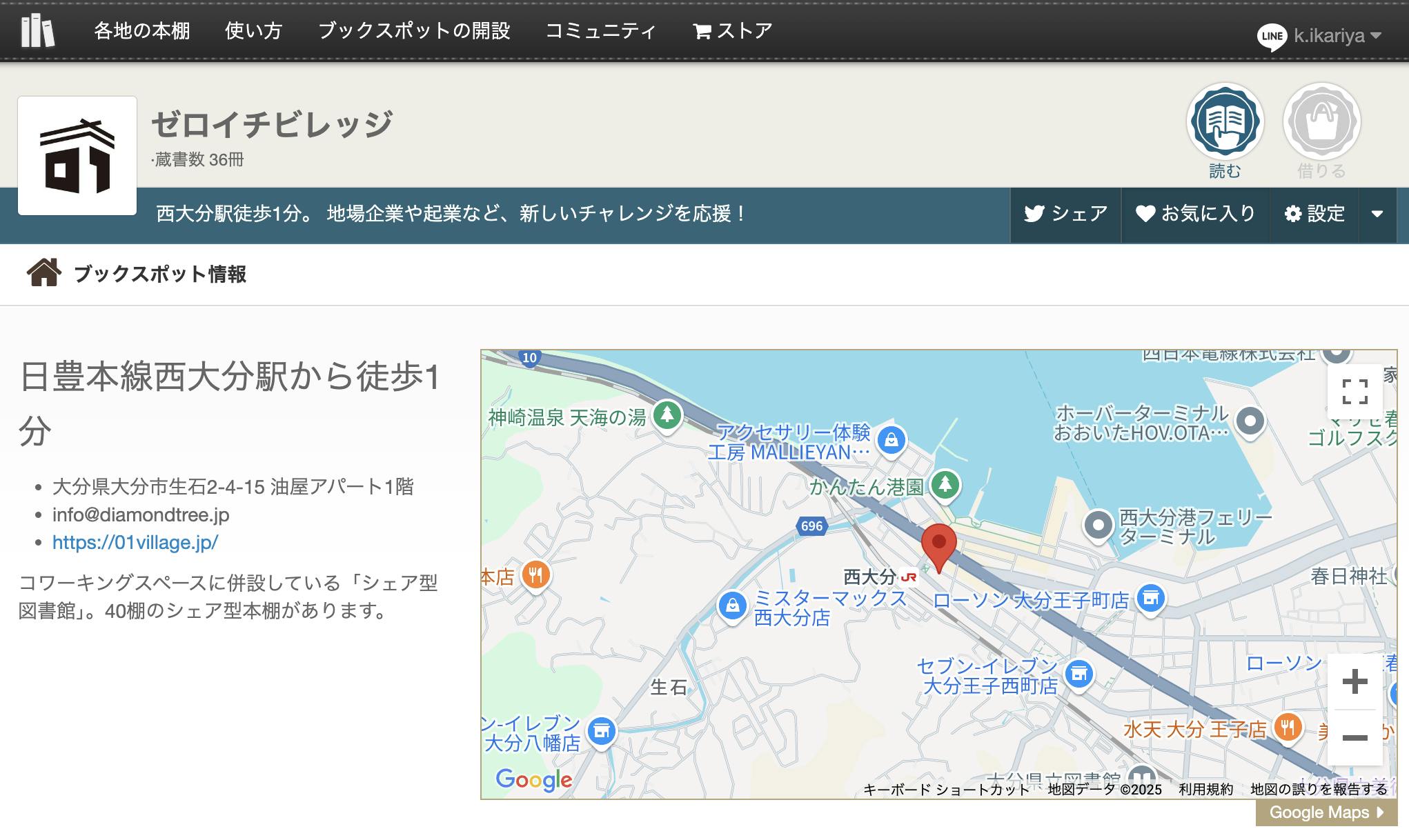This screenshot has height=840, width=1409.
Task: Click the bookshelf logo icon in the top bar
Action: click(37, 31)
